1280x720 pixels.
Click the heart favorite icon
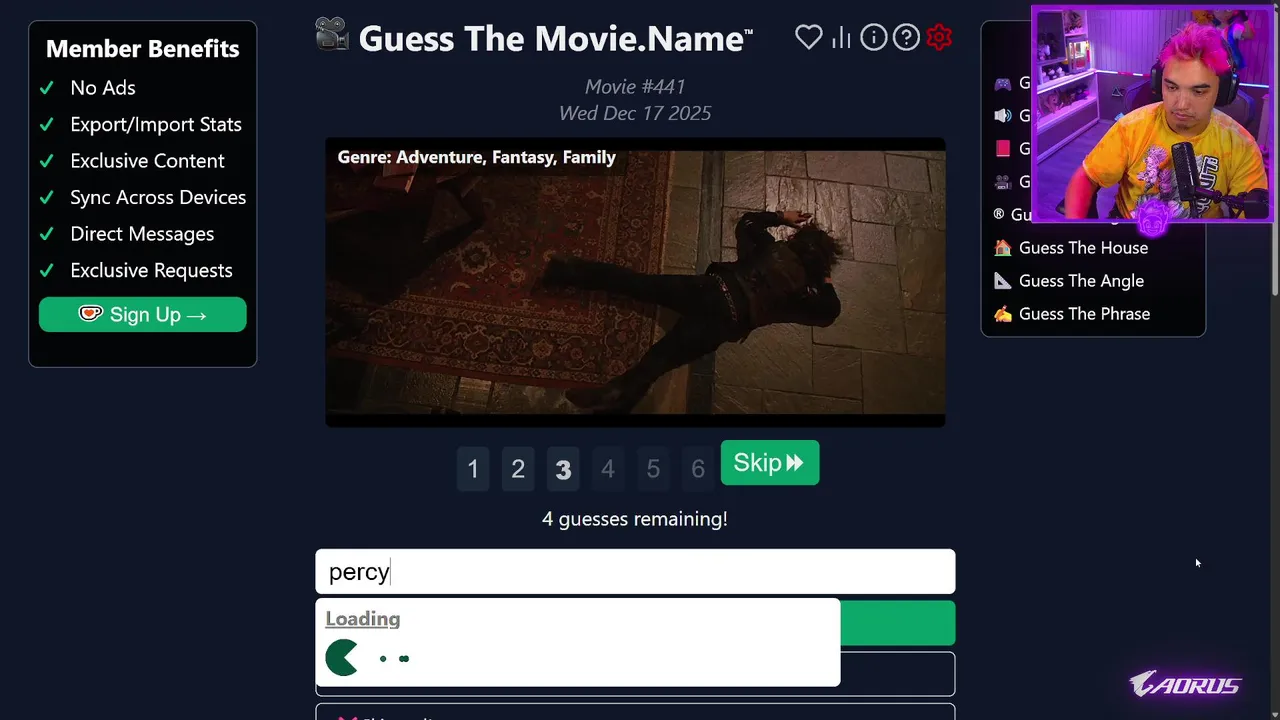[x=808, y=37]
